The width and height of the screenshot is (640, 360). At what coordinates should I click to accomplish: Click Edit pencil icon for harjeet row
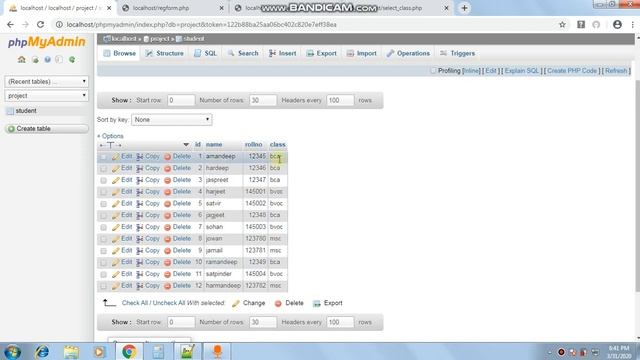pyautogui.click(x=116, y=192)
